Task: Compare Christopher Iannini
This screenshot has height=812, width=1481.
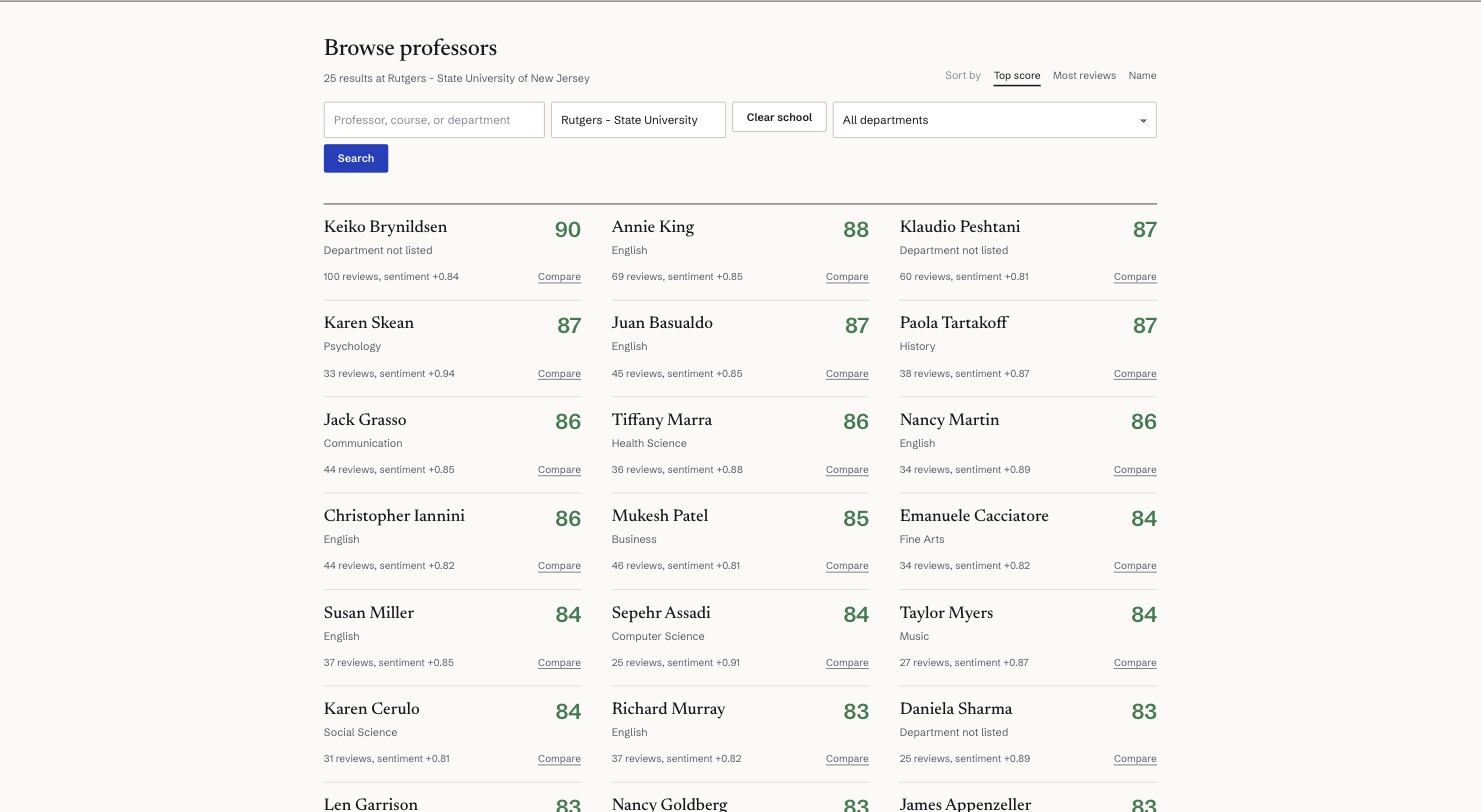Action: 559,566
